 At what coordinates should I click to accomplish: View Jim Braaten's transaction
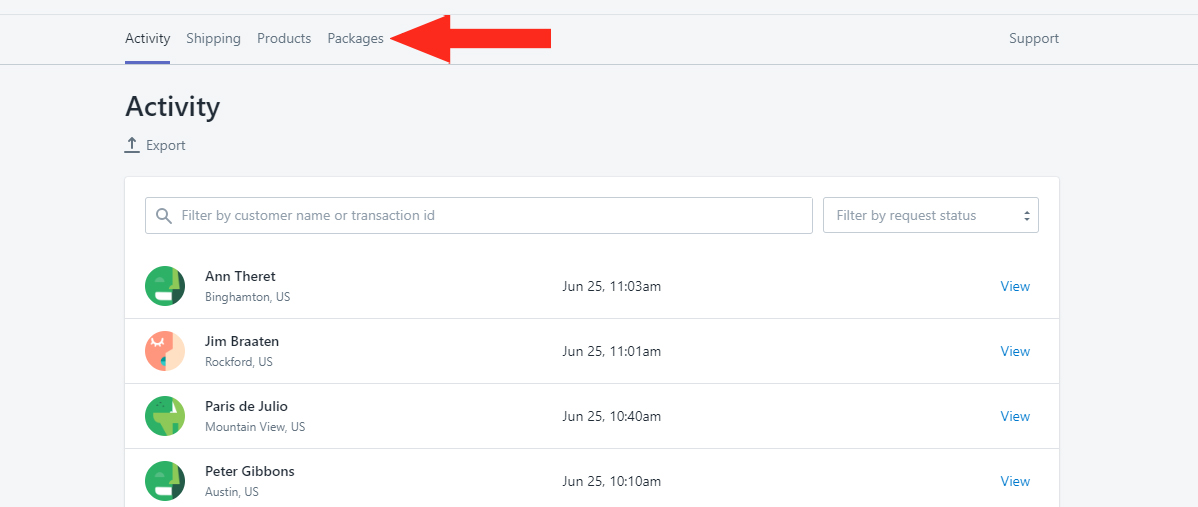pos(1015,351)
